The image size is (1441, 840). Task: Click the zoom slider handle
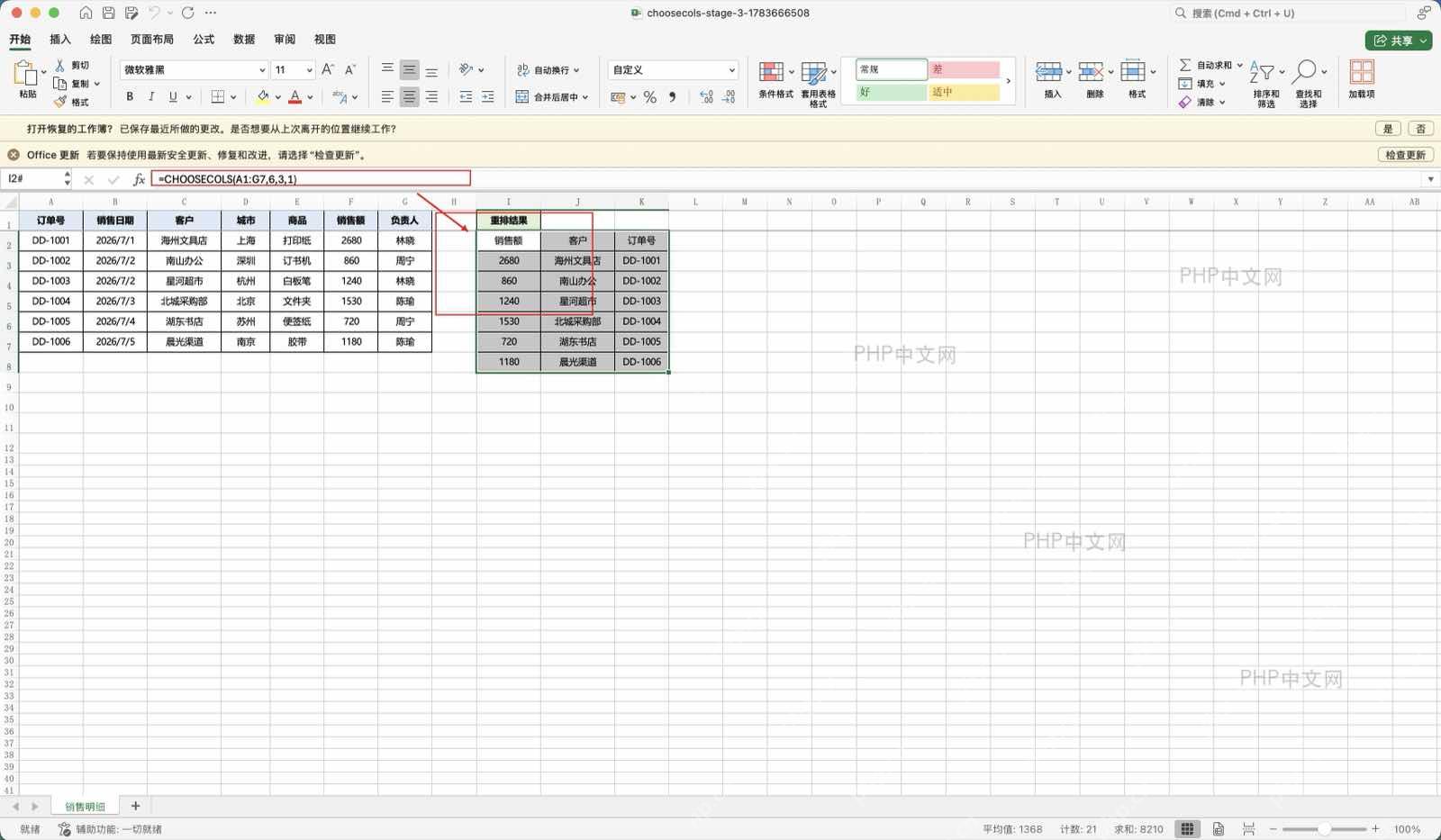1324,829
